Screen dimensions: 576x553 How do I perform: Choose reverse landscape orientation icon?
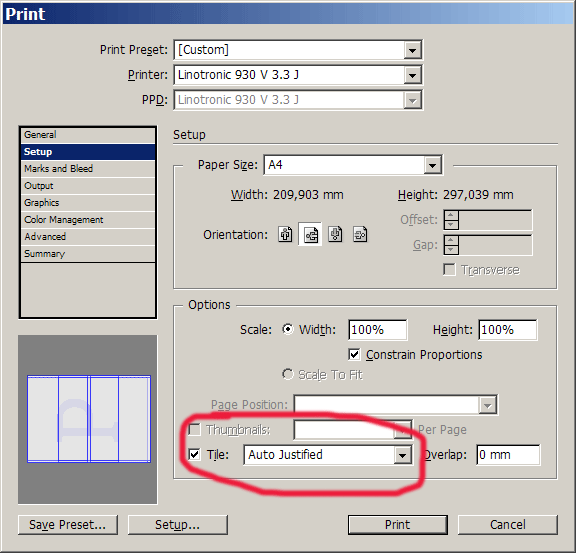click(x=360, y=234)
